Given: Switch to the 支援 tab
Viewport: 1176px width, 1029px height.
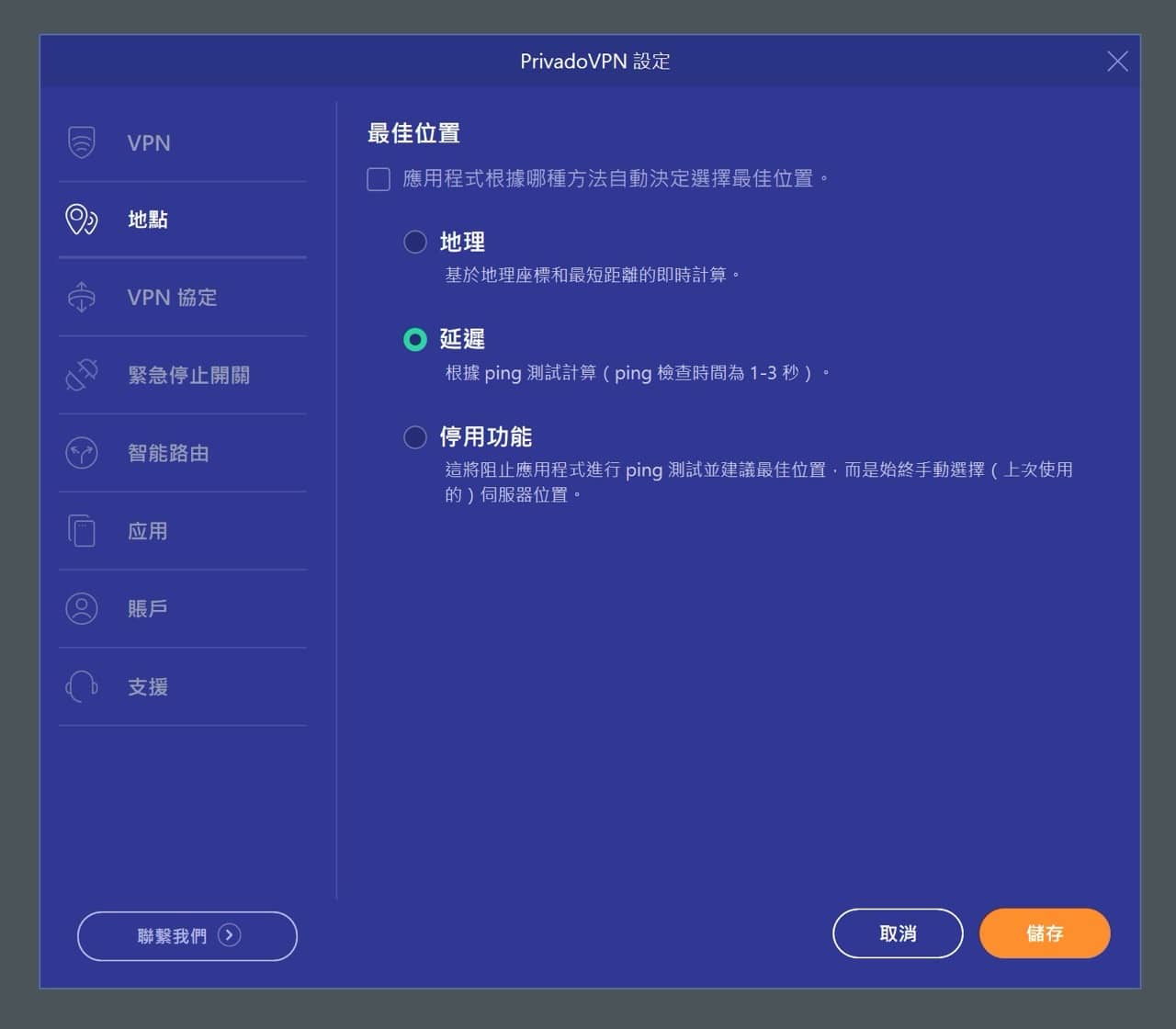Looking at the screenshot, I should 183,686.
